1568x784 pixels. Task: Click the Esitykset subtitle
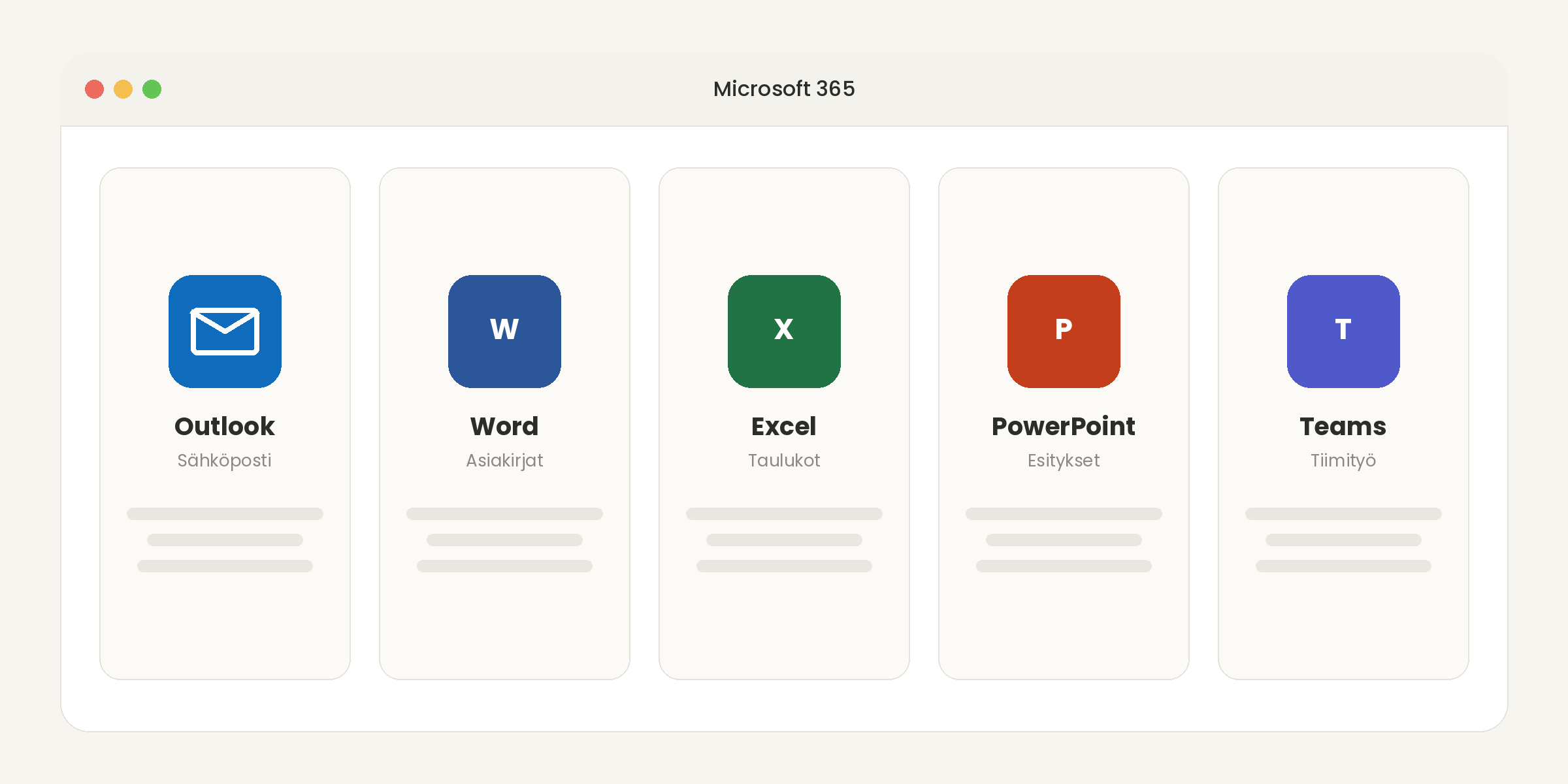coord(1064,461)
